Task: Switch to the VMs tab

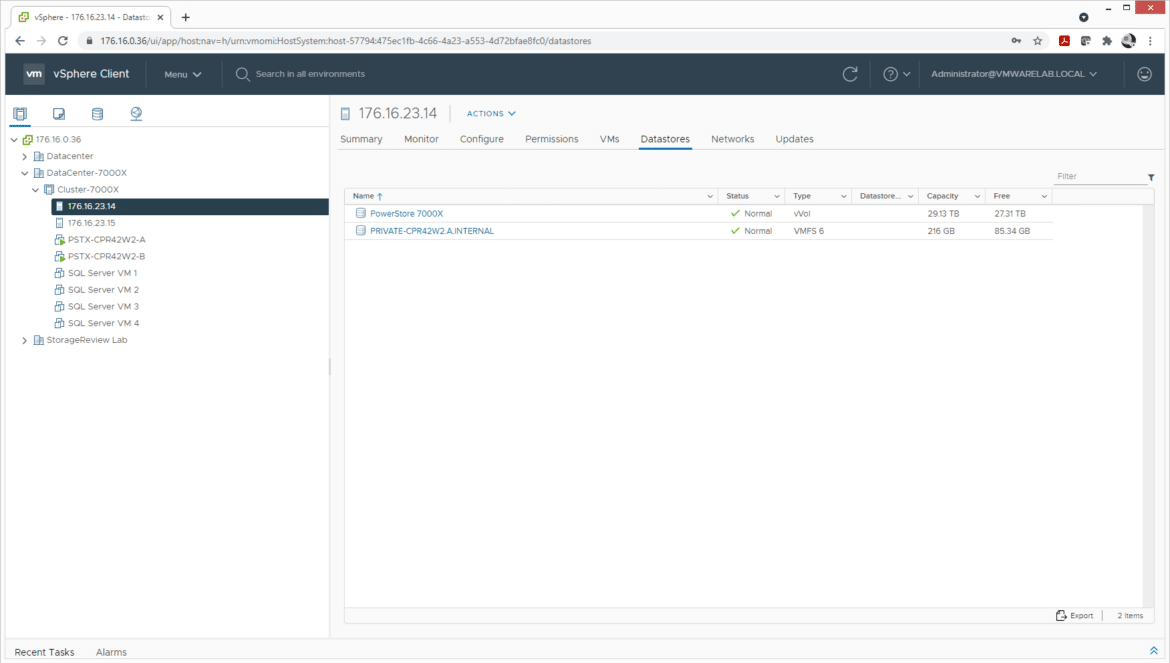Action: tap(610, 139)
